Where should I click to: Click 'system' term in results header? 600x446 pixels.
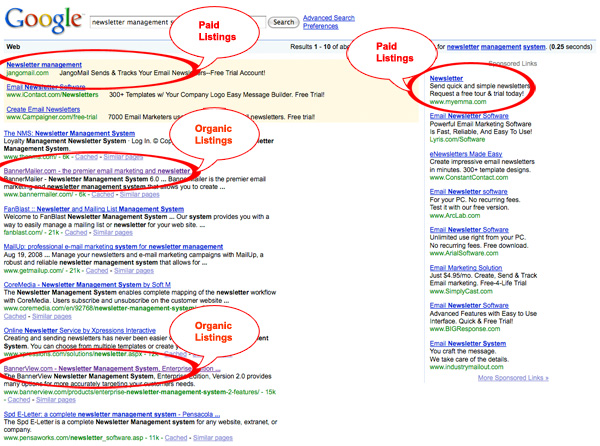(x=534, y=47)
